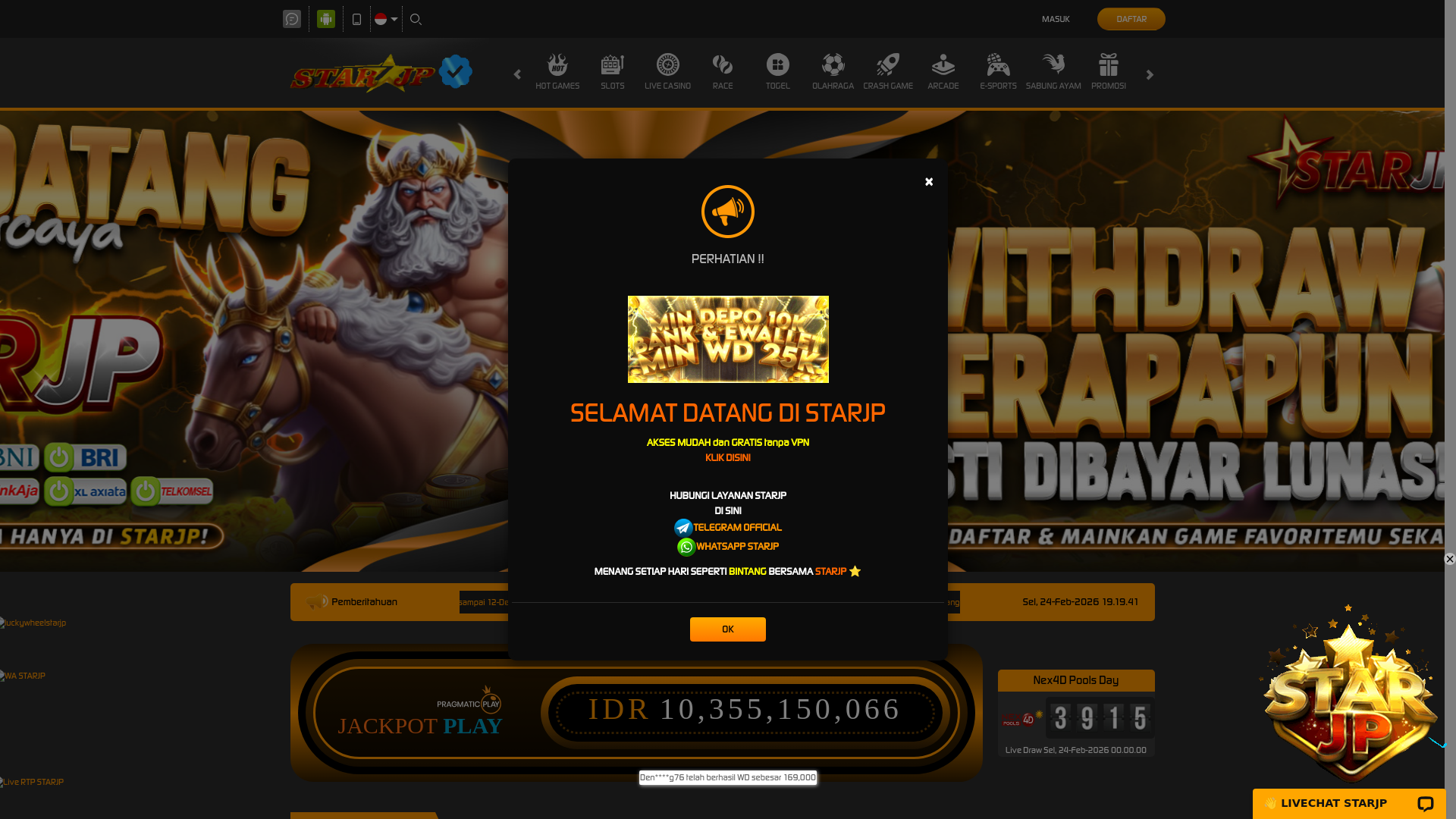This screenshot has height=819, width=1456.
Task: Open the Nex4D Pools Day header
Action: tap(1076, 680)
